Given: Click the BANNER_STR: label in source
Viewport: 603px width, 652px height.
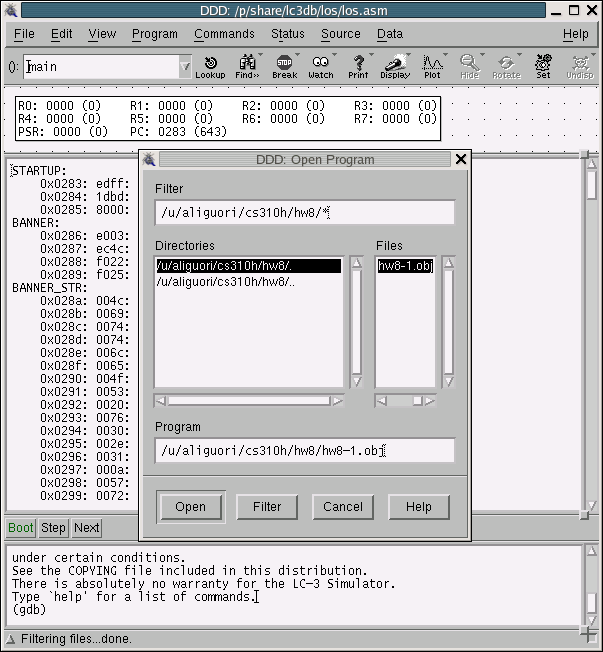Looking at the screenshot, I should 49,288.
